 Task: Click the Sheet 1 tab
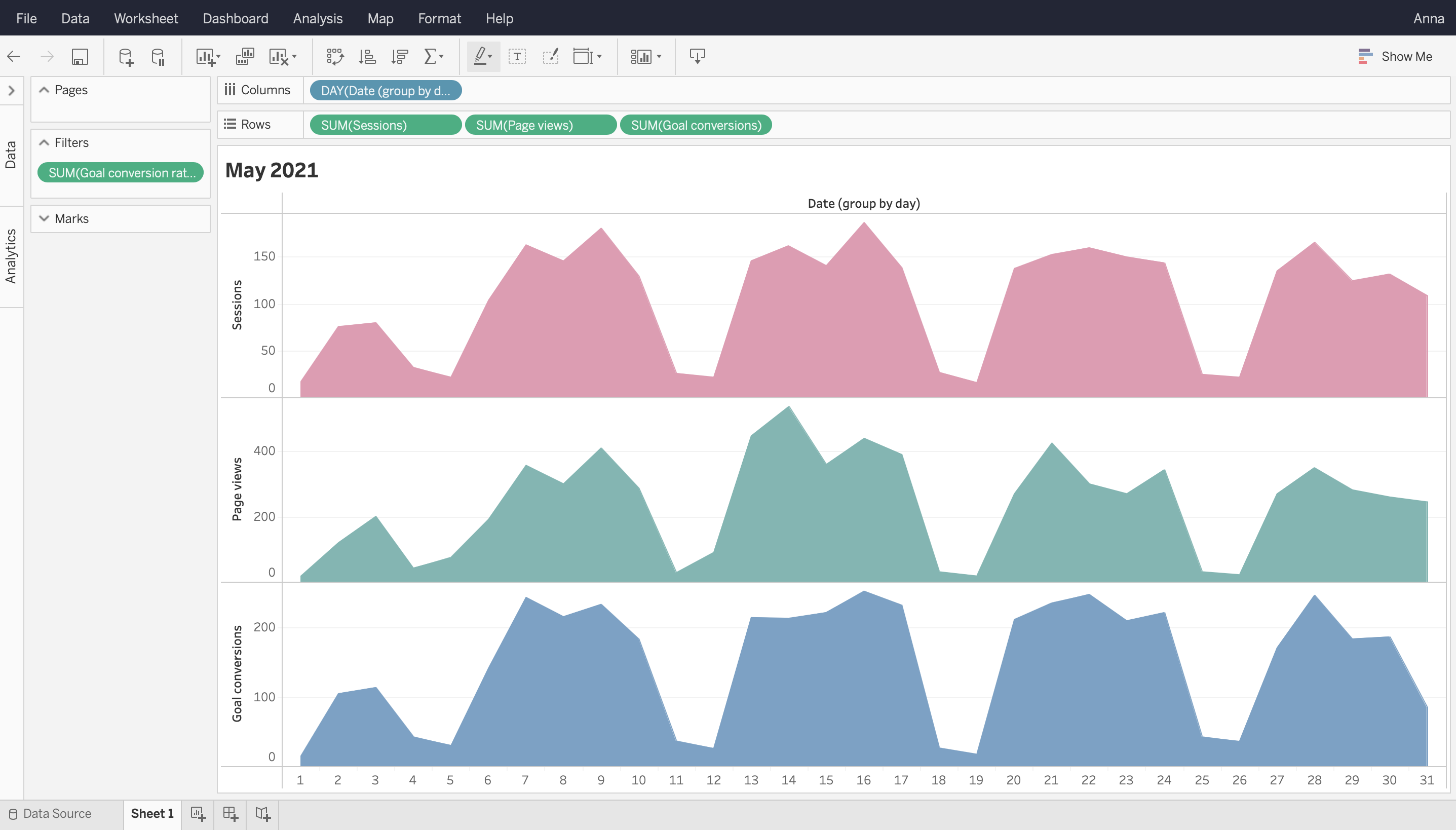tap(152, 812)
